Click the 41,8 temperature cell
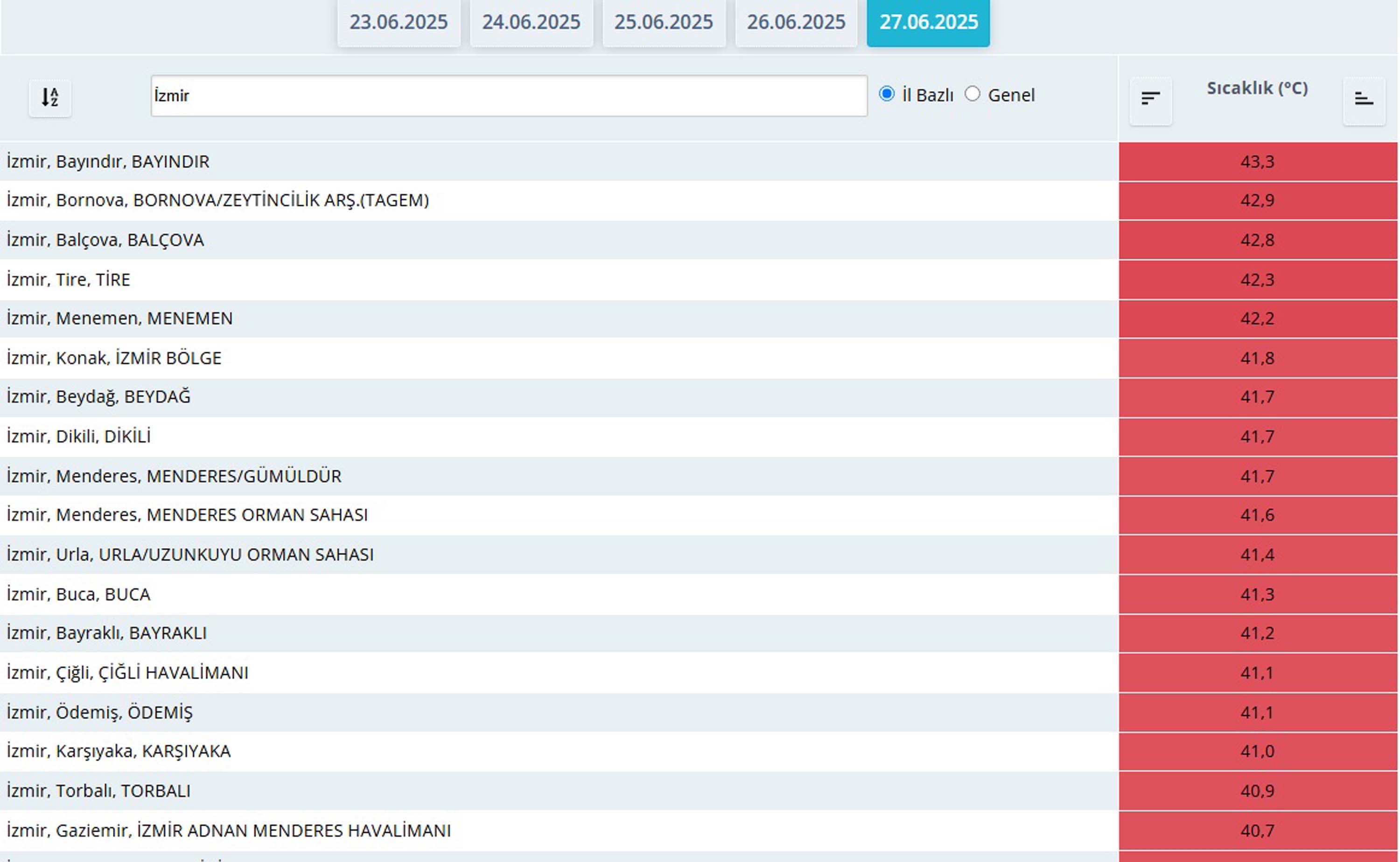Screen dimensions: 1400x862 coord(1258,358)
